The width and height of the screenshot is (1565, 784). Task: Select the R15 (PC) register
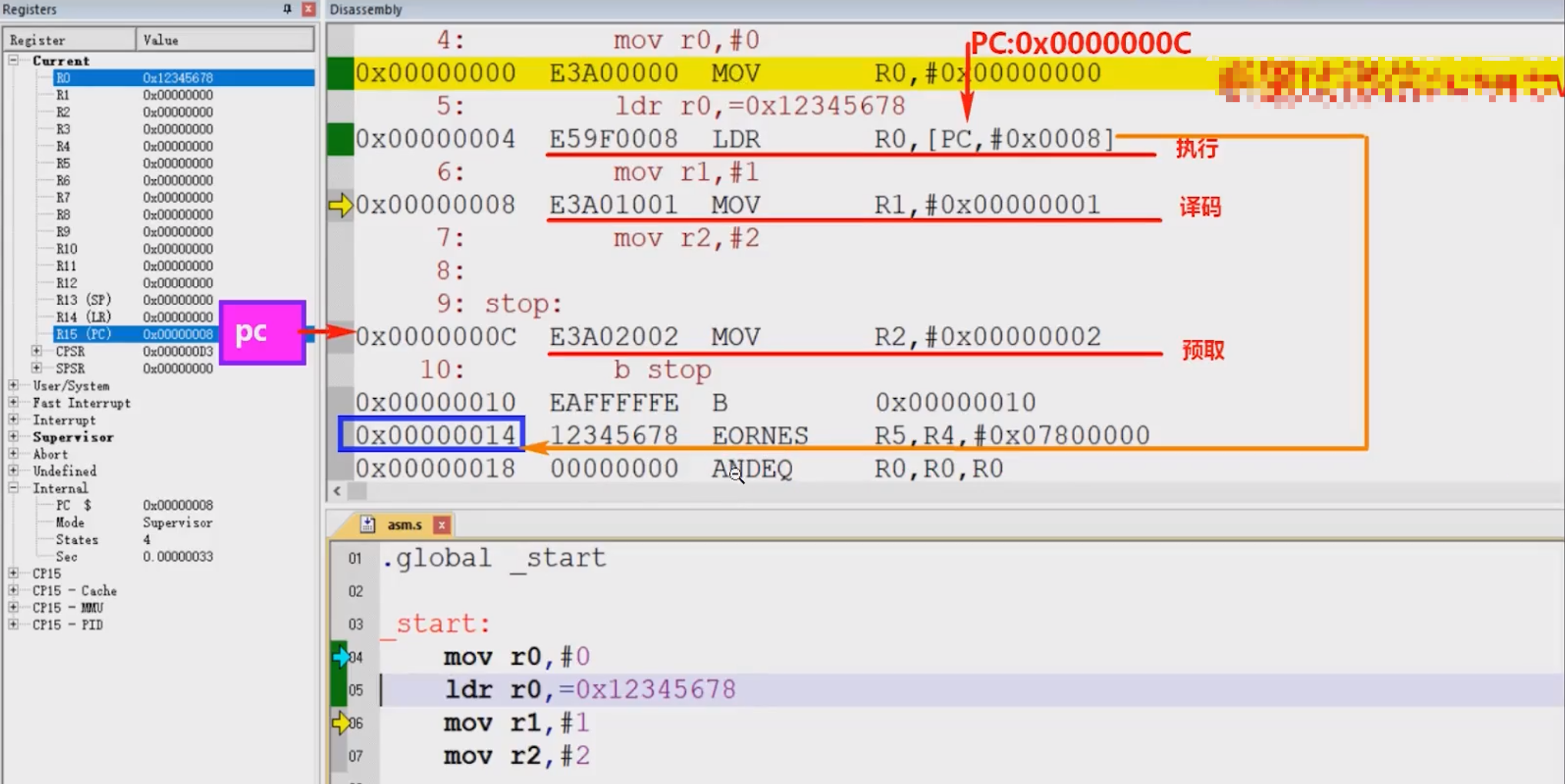point(83,334)
